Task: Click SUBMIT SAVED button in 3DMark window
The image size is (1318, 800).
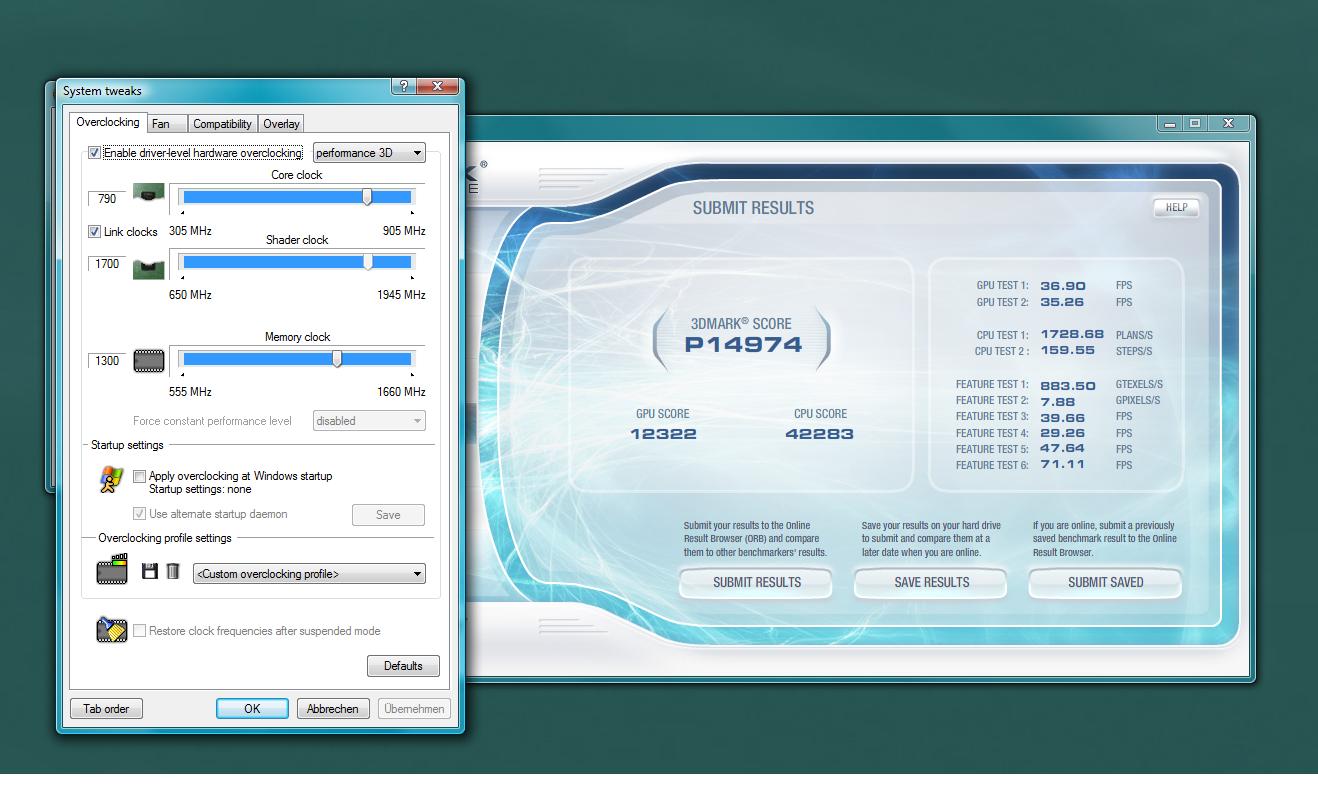Action: [1106, 582]
